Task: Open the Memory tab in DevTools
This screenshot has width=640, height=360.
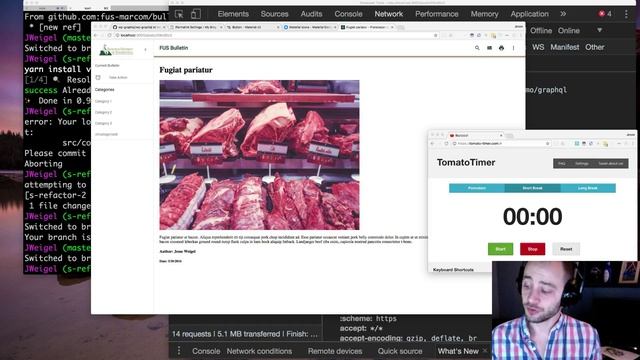Action: tap(484, 14)
